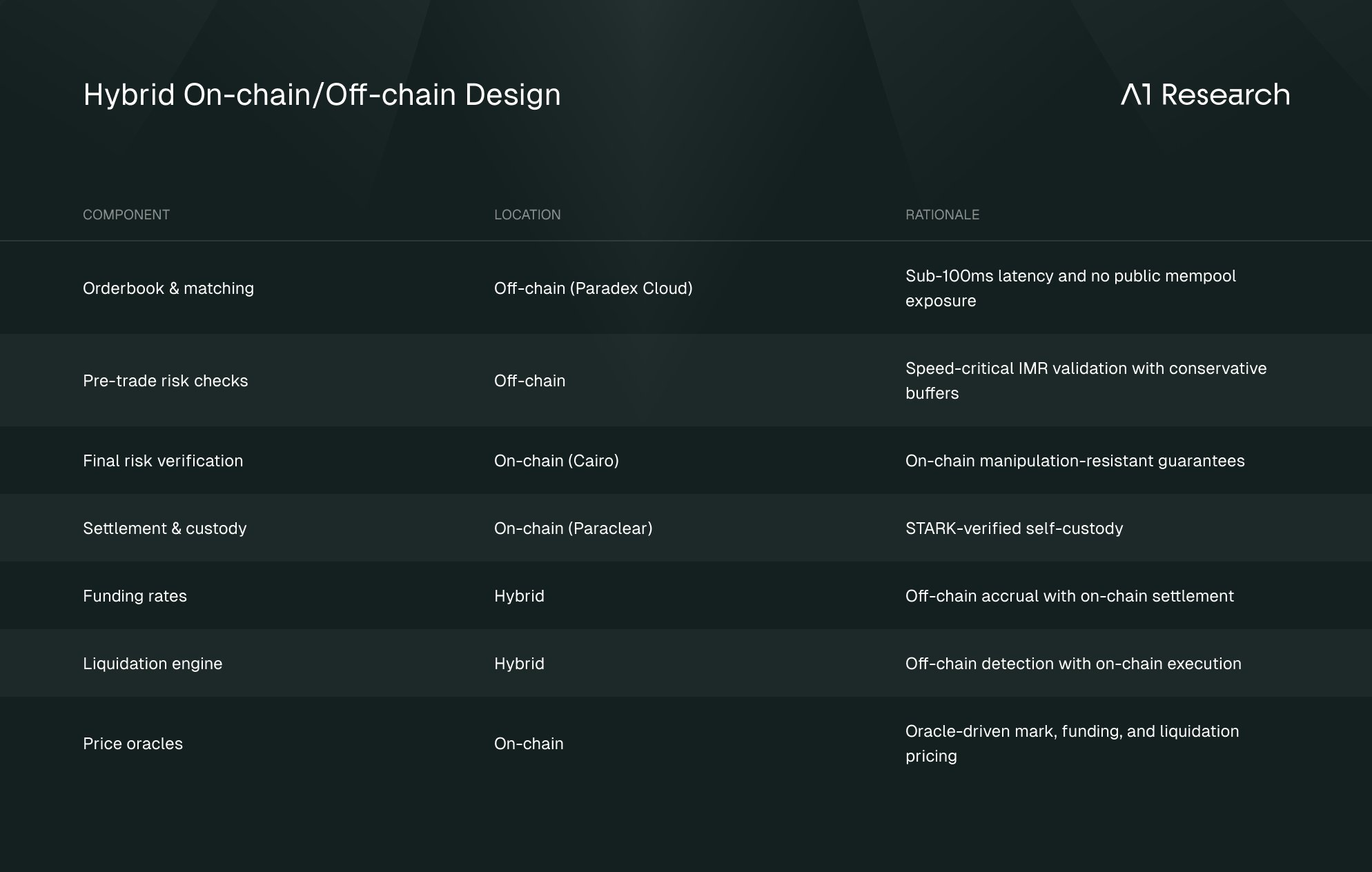
Task: Select the Funding rates row label
Action: [135, 596]
